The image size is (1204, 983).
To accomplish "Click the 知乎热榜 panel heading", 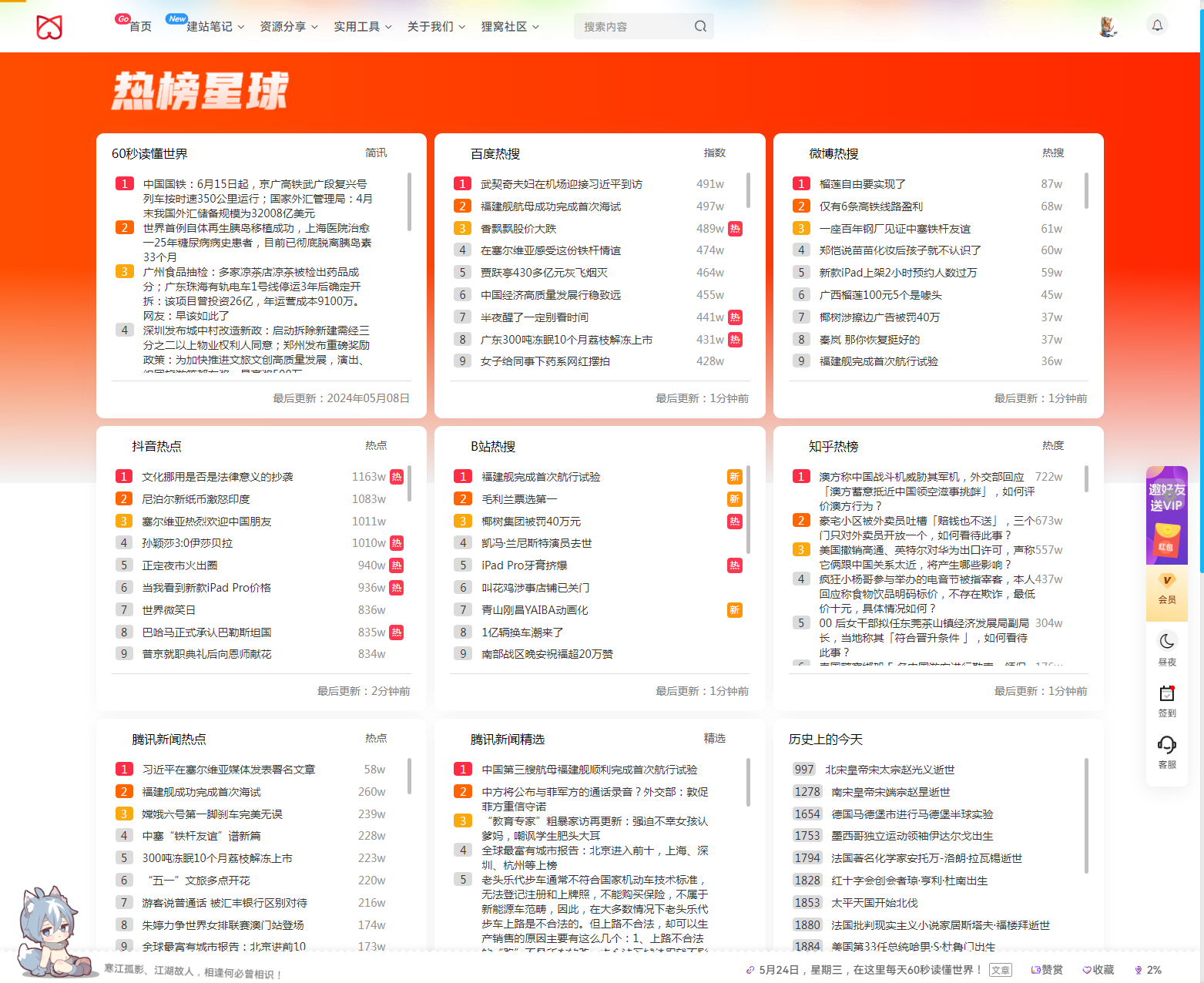I will (x=833, y=447).
